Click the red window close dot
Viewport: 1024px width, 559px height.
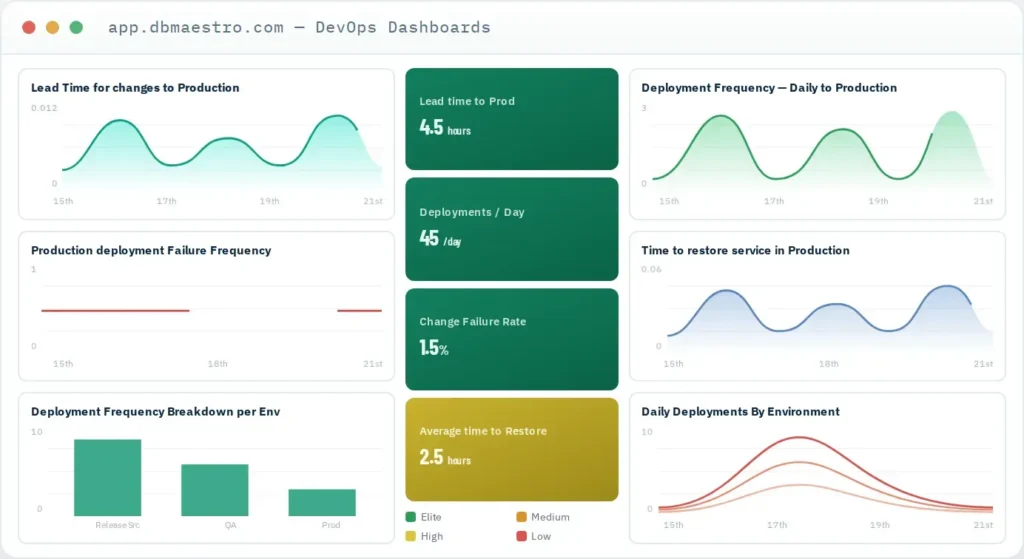point(29,27)
